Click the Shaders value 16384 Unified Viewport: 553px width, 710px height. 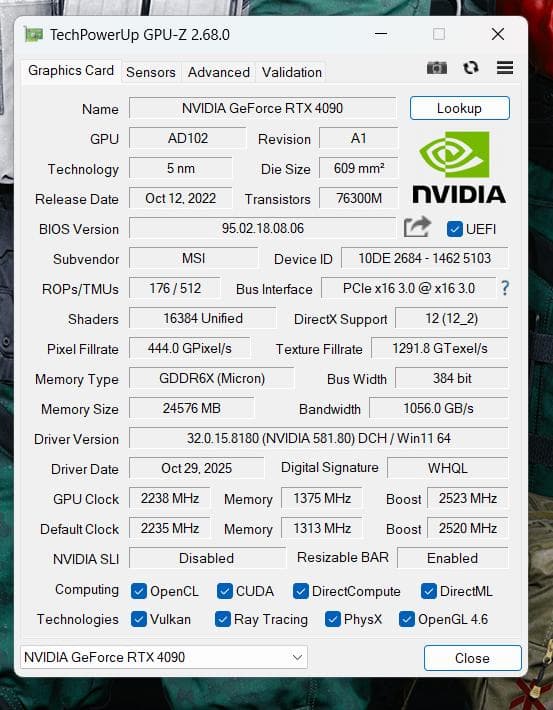point(203,318)
